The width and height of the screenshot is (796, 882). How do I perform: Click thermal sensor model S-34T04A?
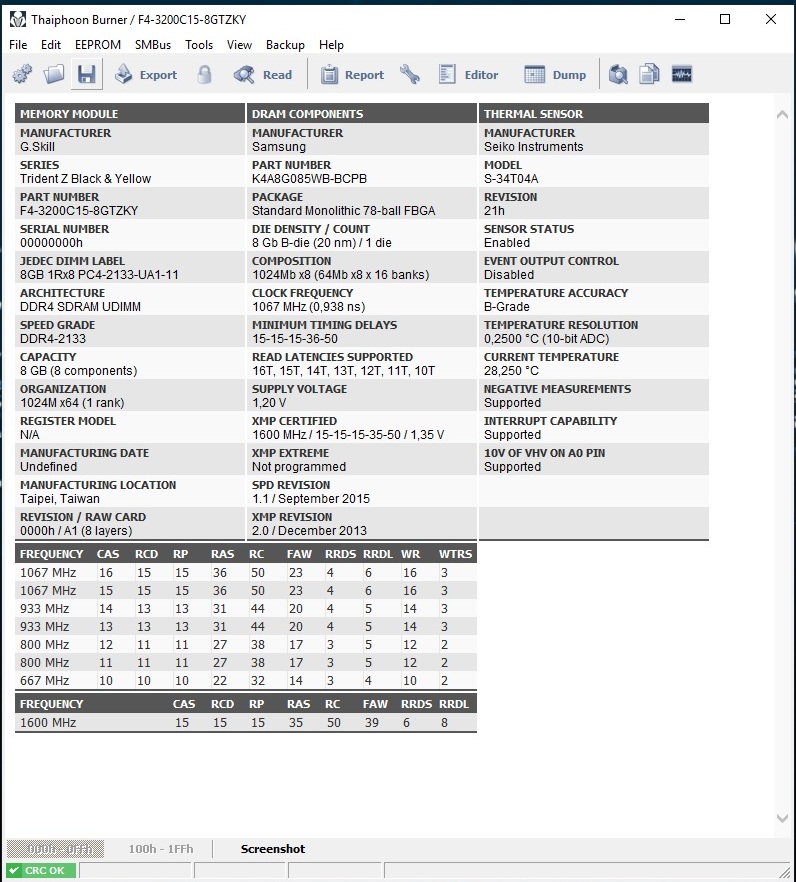(511, 179)
